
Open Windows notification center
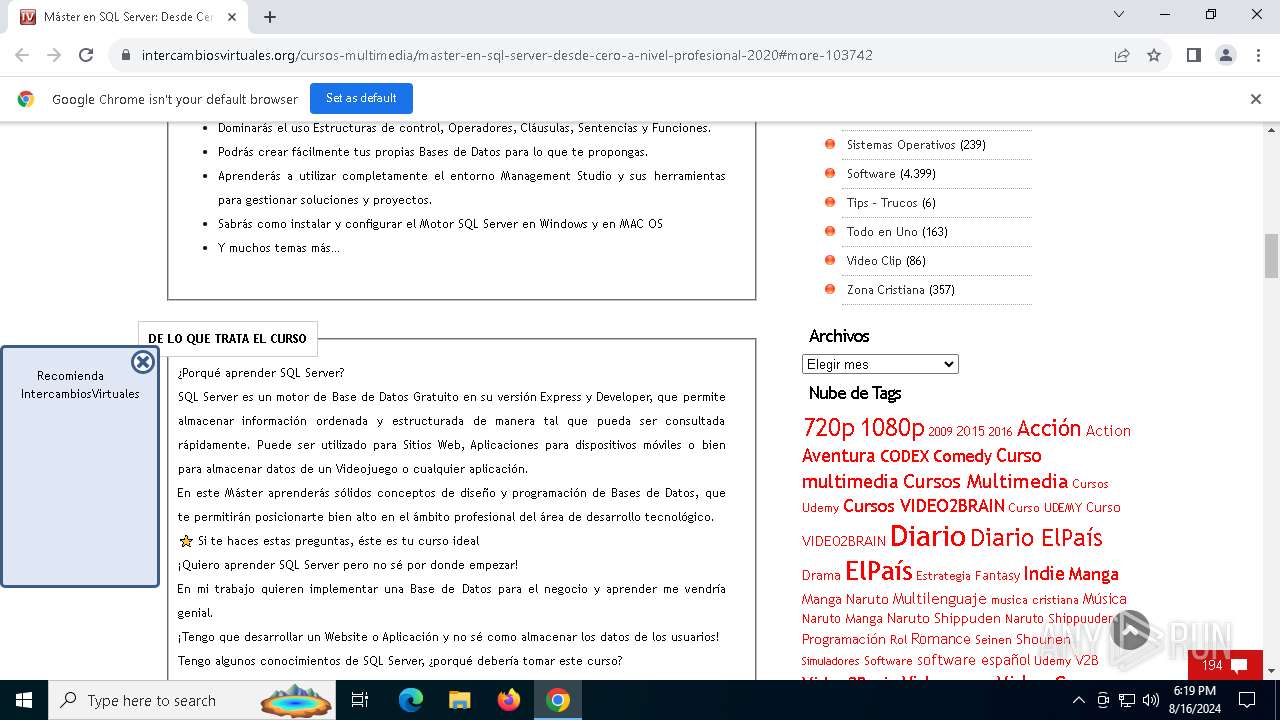[1248, 700]
